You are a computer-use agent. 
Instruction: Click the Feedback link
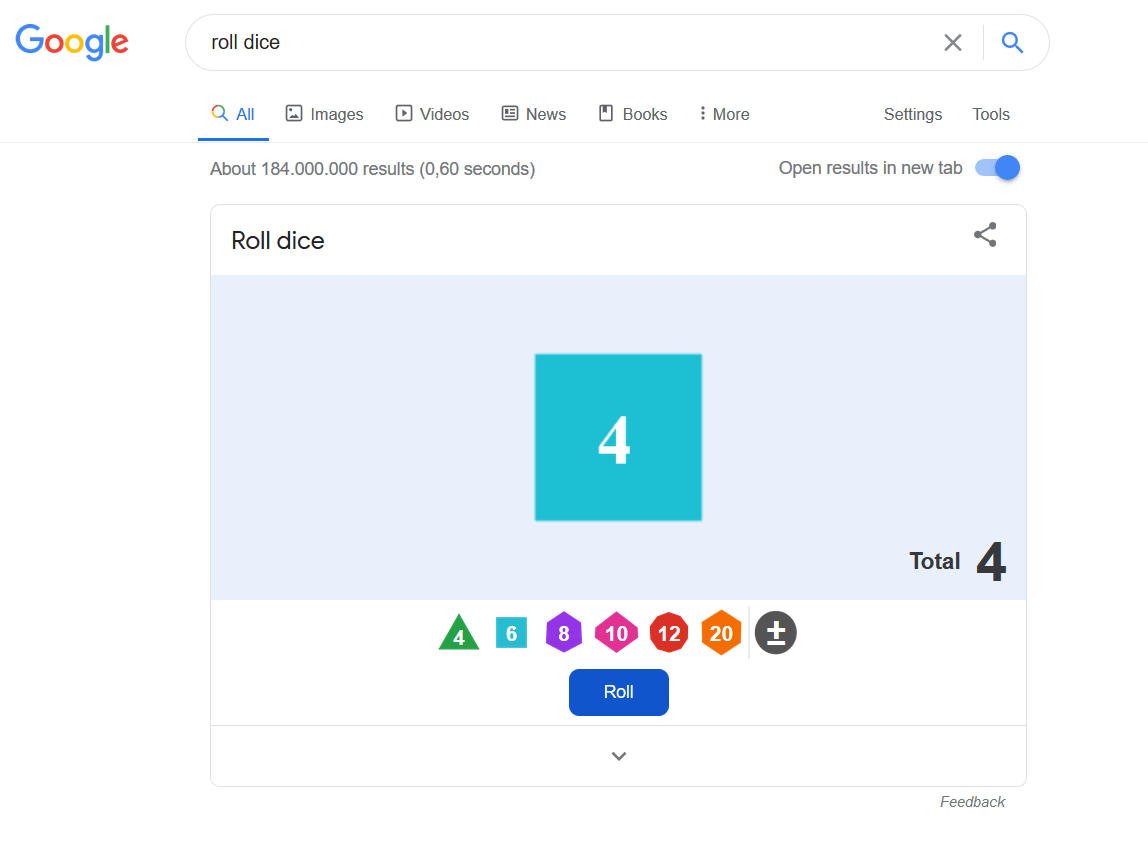pyautogui.click(x=972, y=802)
